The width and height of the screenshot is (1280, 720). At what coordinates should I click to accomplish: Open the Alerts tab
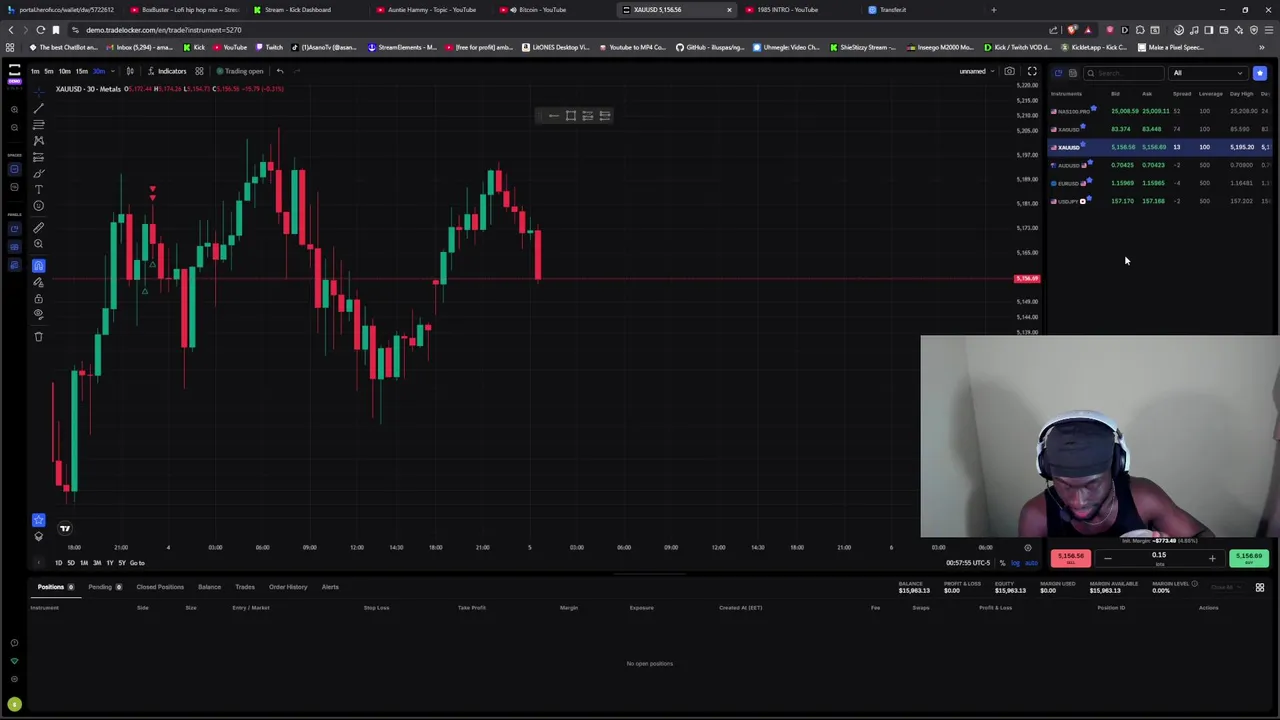(330, 587)
